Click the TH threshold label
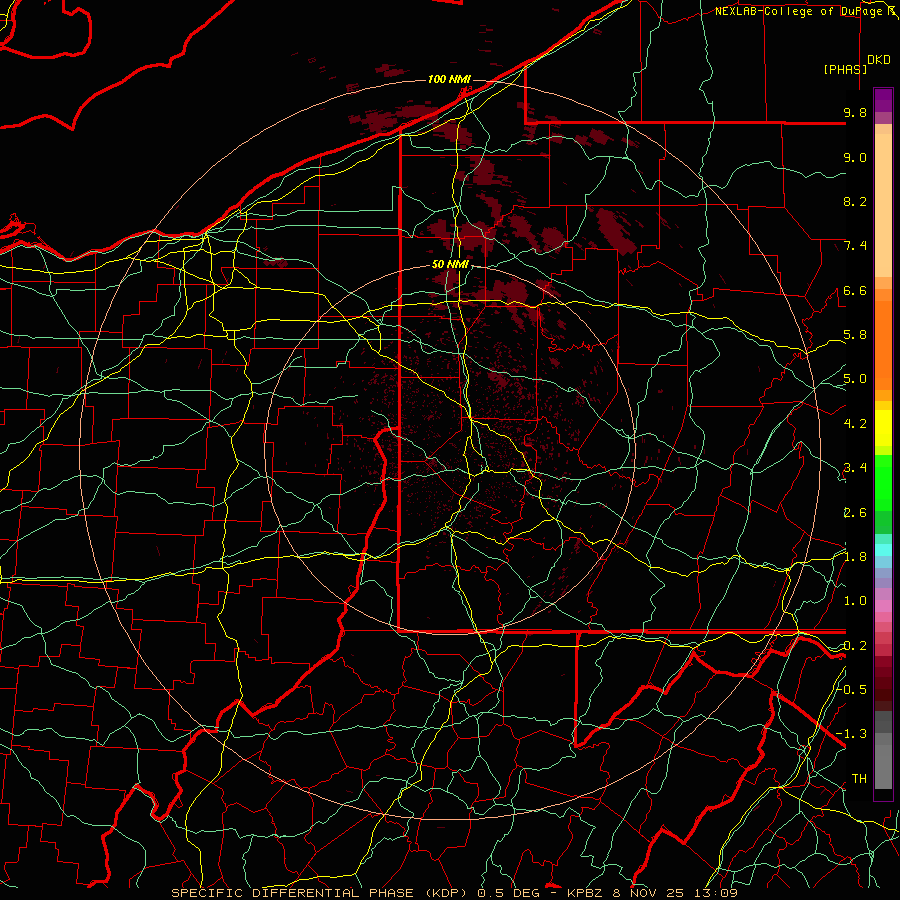 tap(859, 778)
